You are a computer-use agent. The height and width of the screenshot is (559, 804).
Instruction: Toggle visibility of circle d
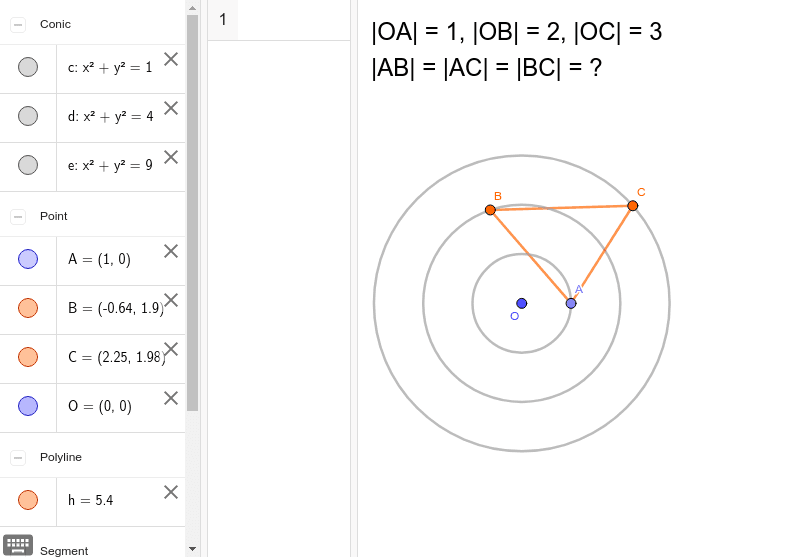coord(28,116)
